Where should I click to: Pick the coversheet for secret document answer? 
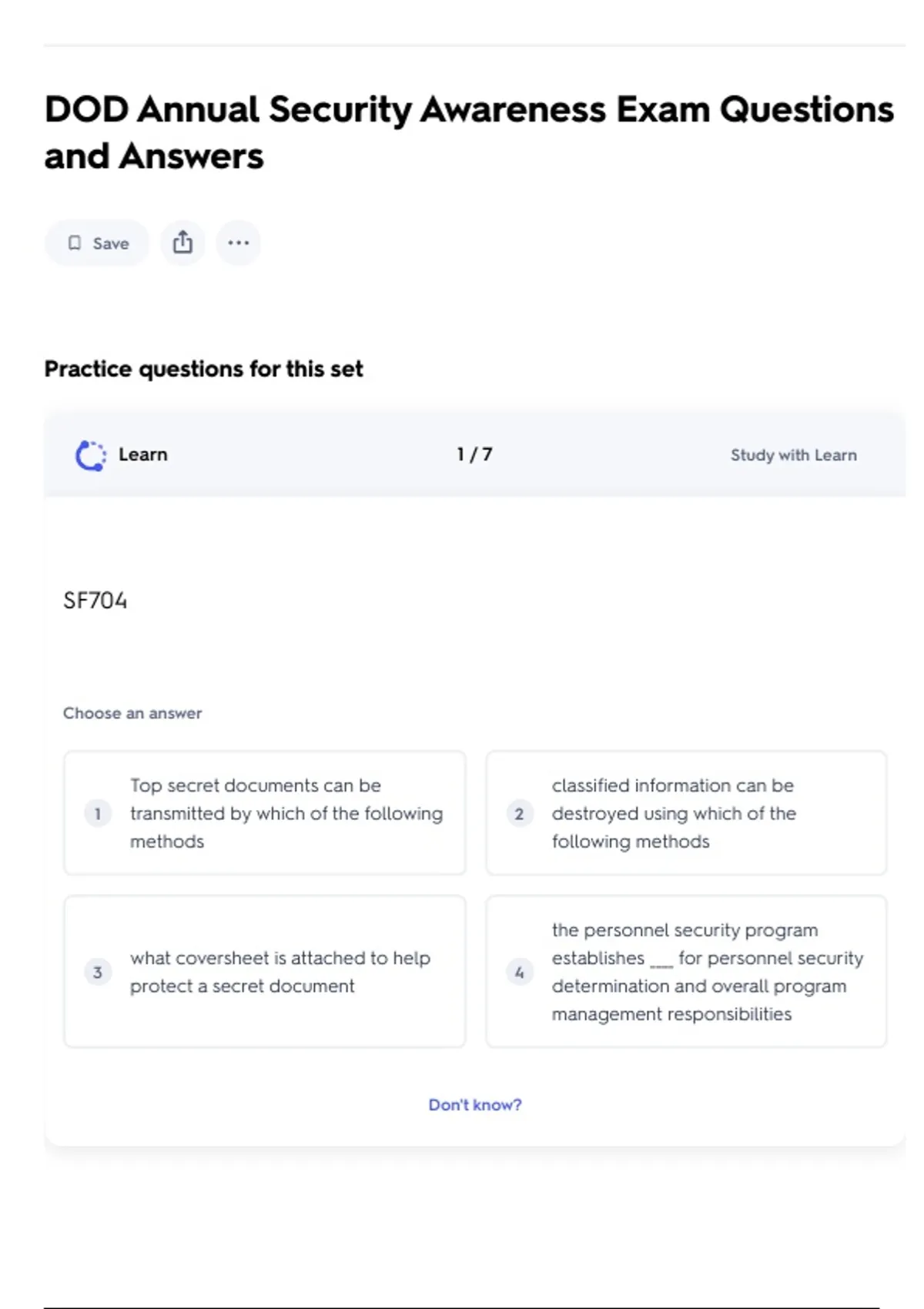click(x=280, y=972)
